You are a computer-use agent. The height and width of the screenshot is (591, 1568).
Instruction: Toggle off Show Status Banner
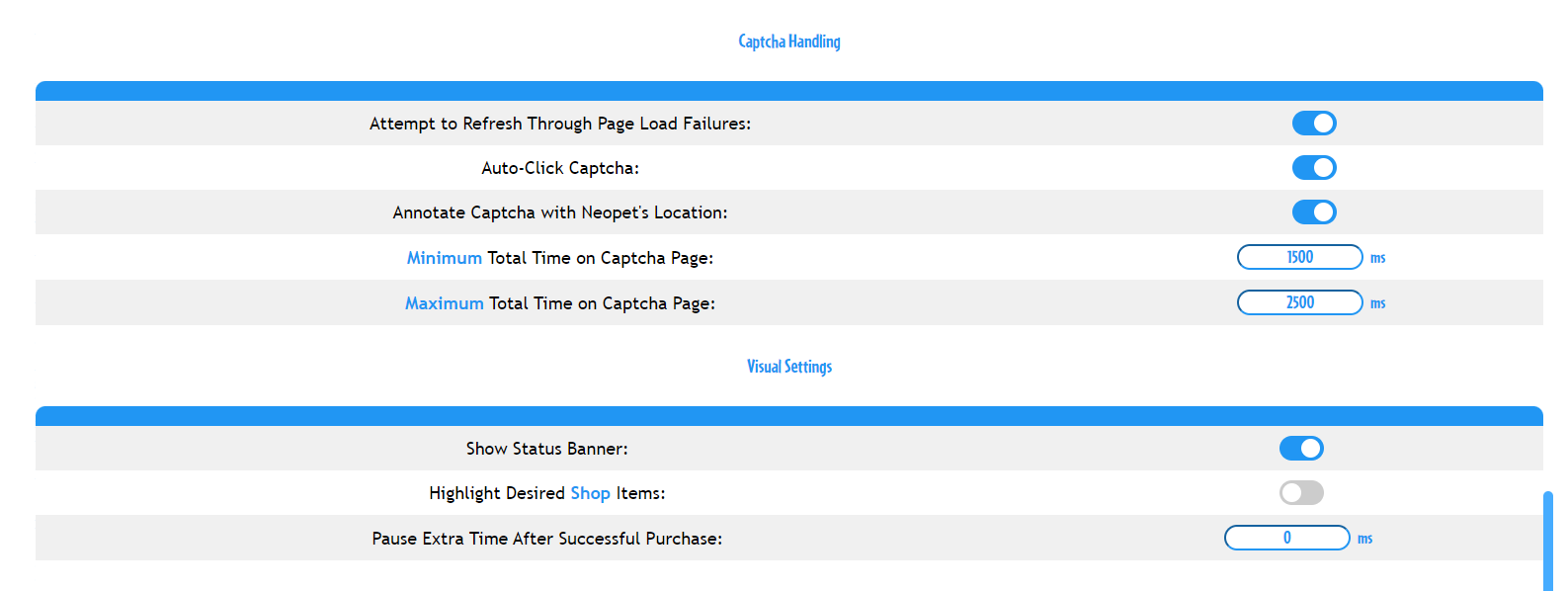[1301, 448]
